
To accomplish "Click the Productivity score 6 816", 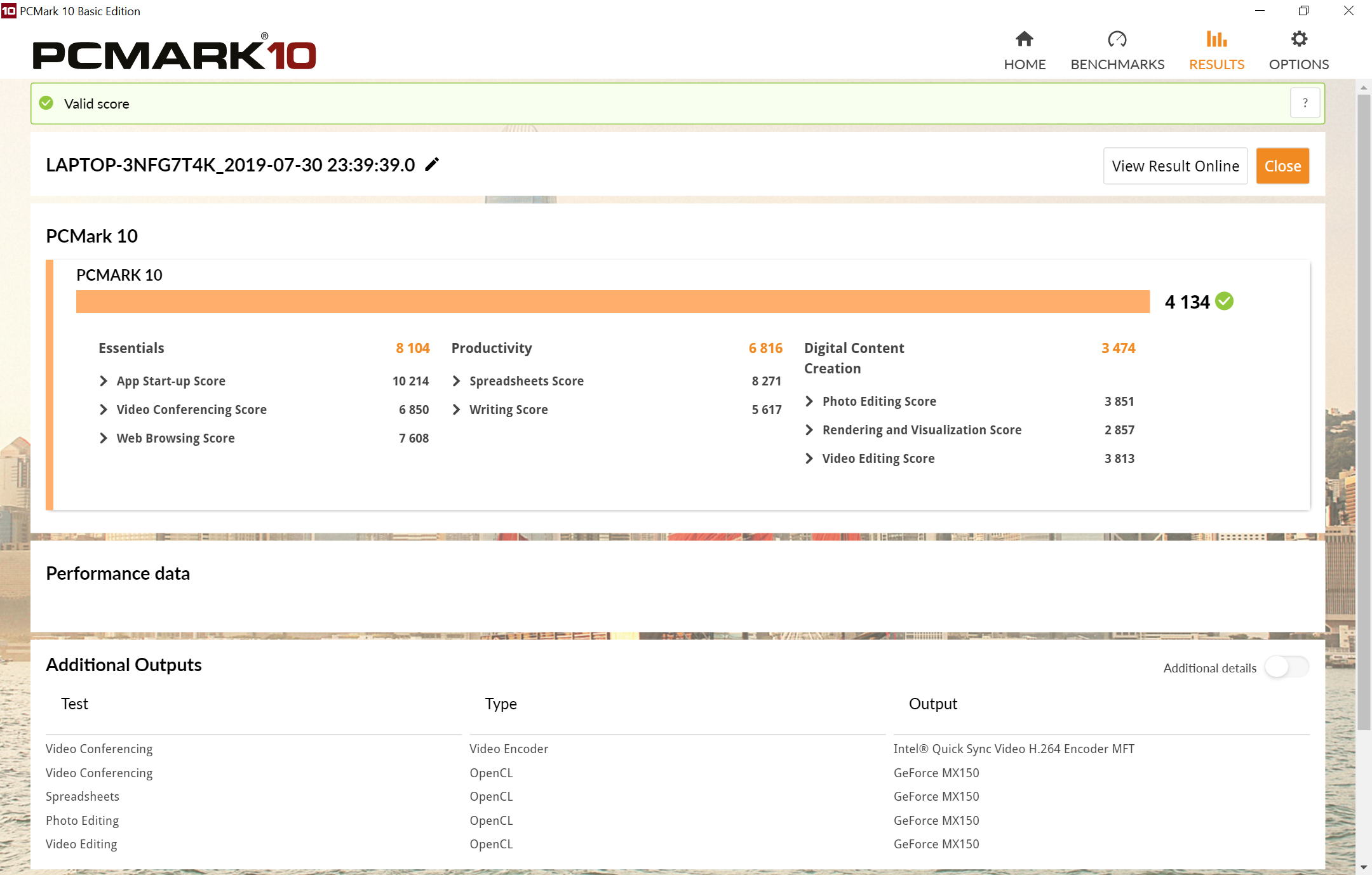I will tap(765, 348).
